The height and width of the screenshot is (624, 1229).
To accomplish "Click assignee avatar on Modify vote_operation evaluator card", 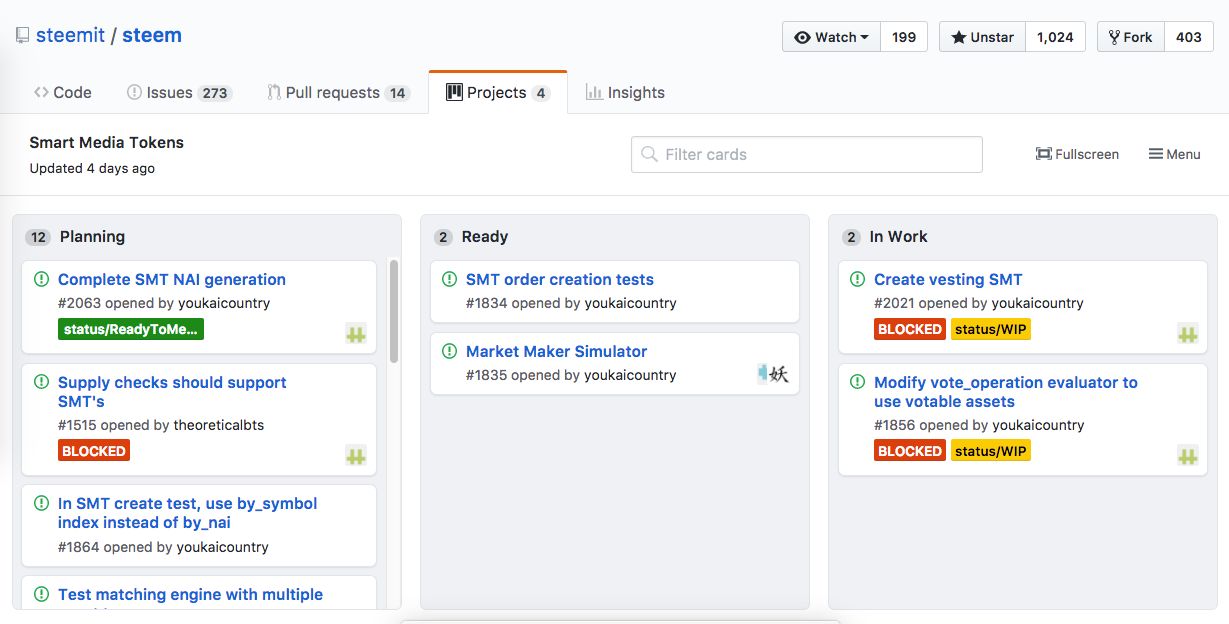I will (1187, 456).
